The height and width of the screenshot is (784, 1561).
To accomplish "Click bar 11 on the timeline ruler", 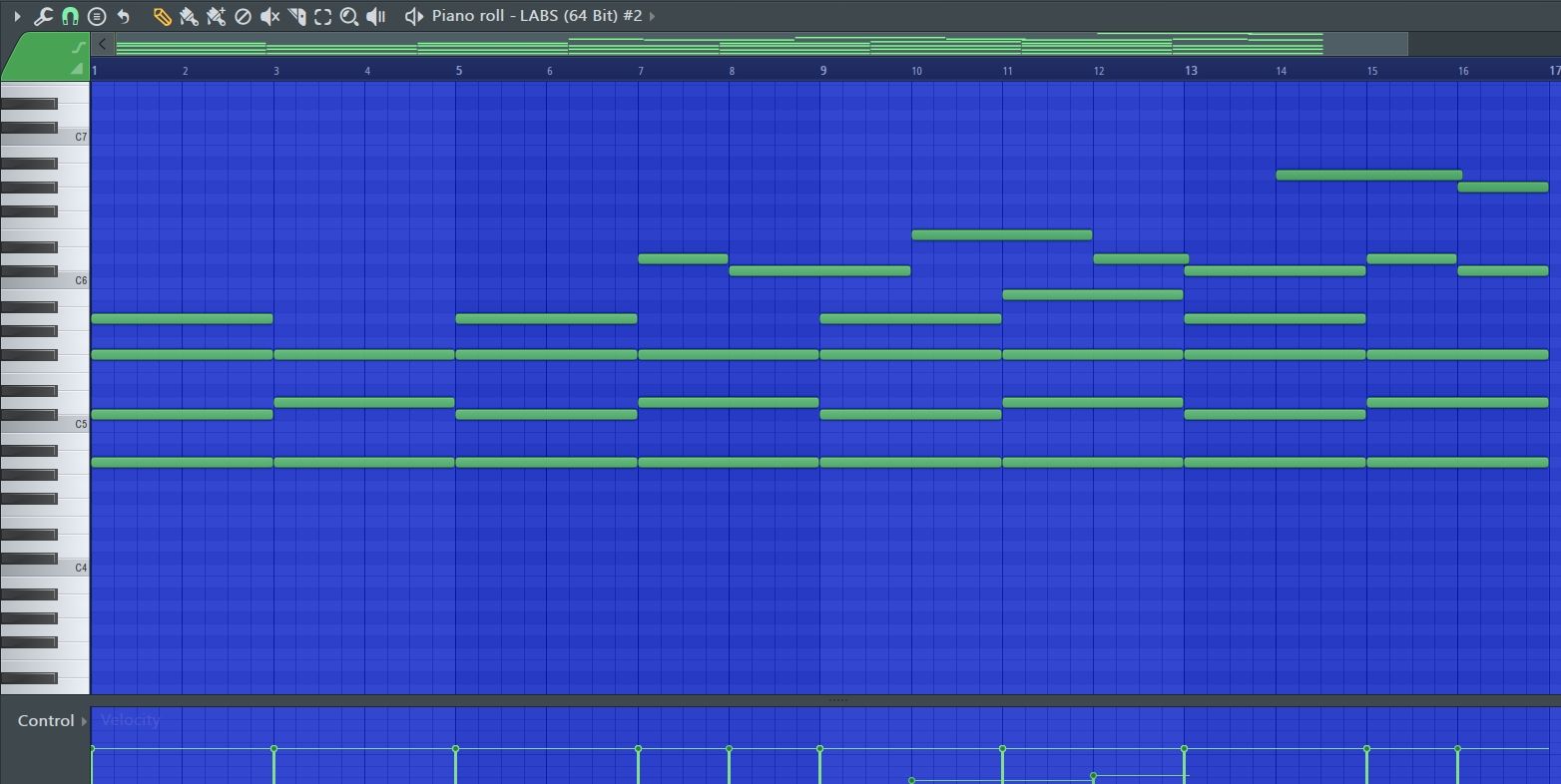I will (1007, 70).
